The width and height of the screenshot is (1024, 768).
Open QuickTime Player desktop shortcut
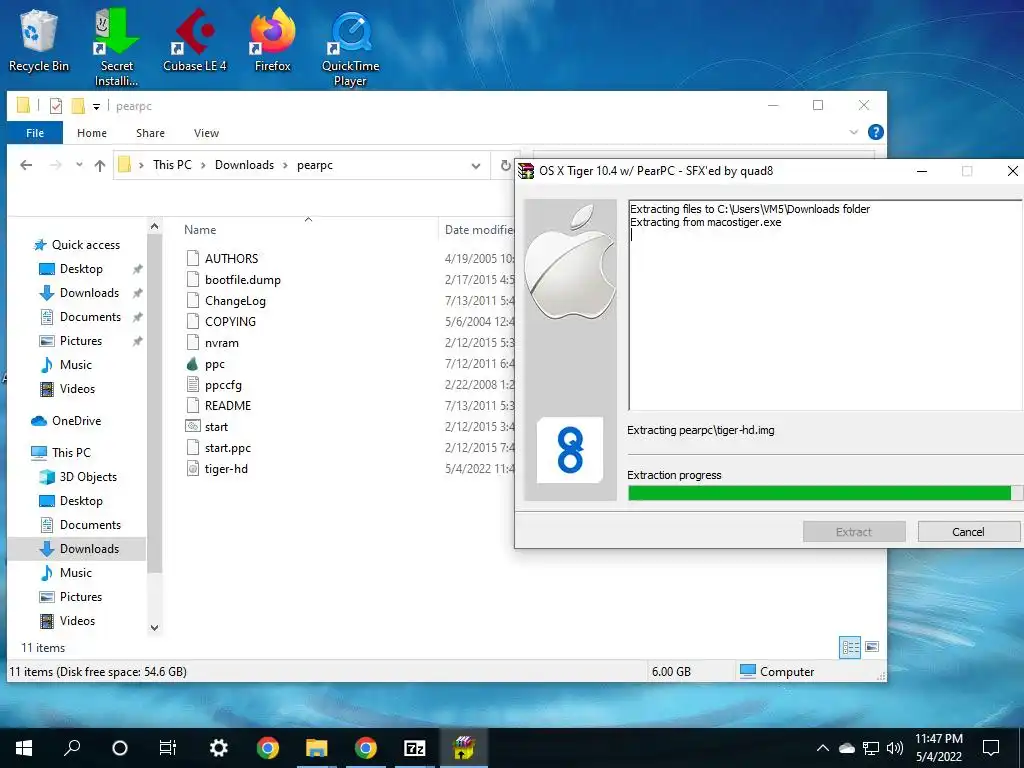point(350,48)
